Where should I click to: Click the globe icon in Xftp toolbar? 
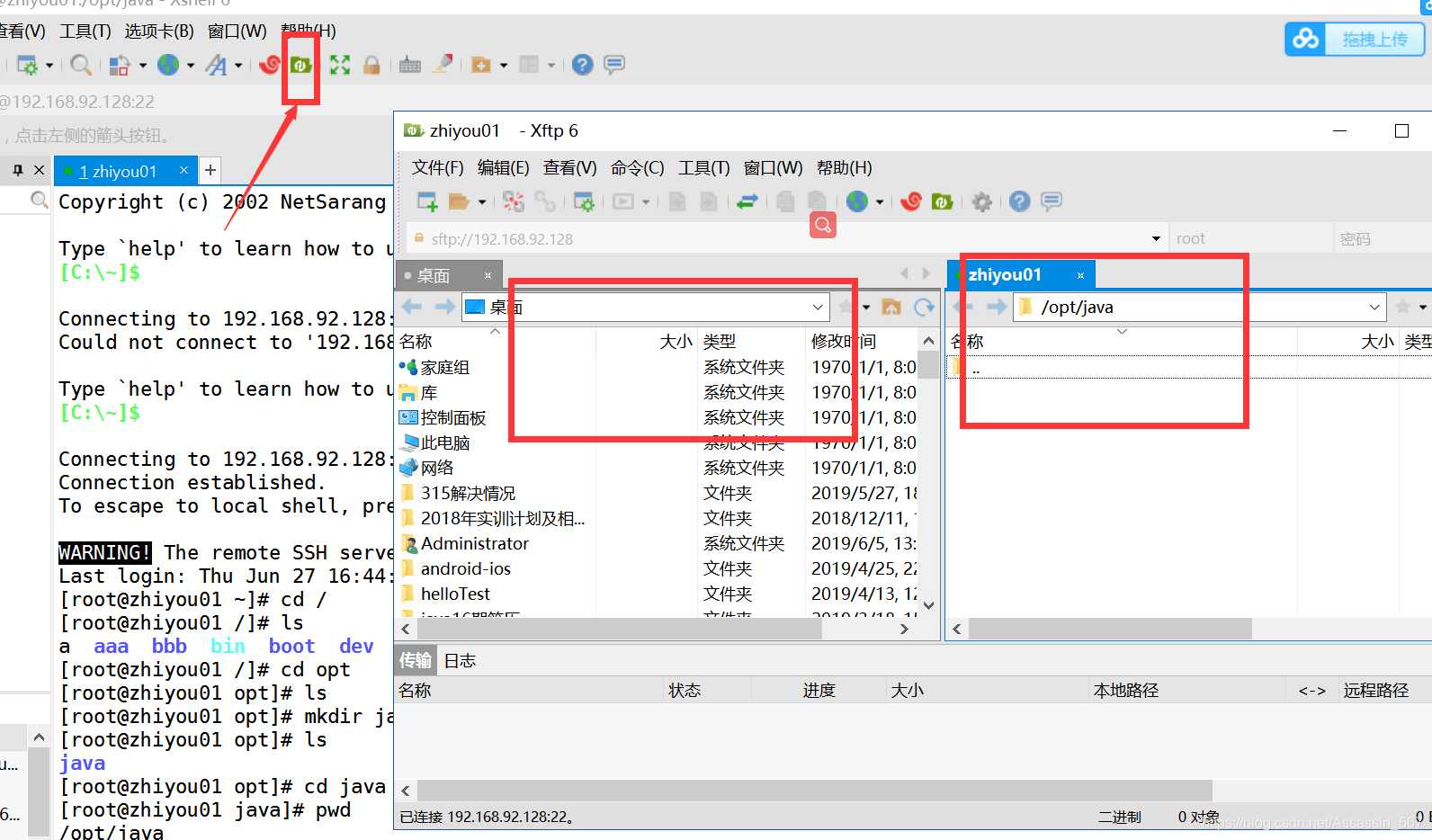[857, 201]
